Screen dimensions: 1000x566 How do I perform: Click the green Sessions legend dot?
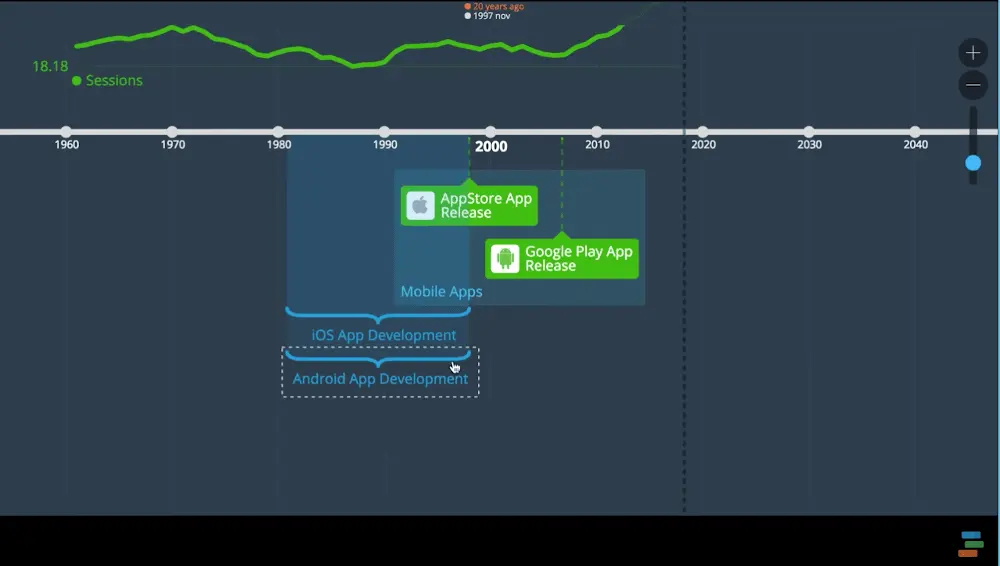tap(77, 80)
